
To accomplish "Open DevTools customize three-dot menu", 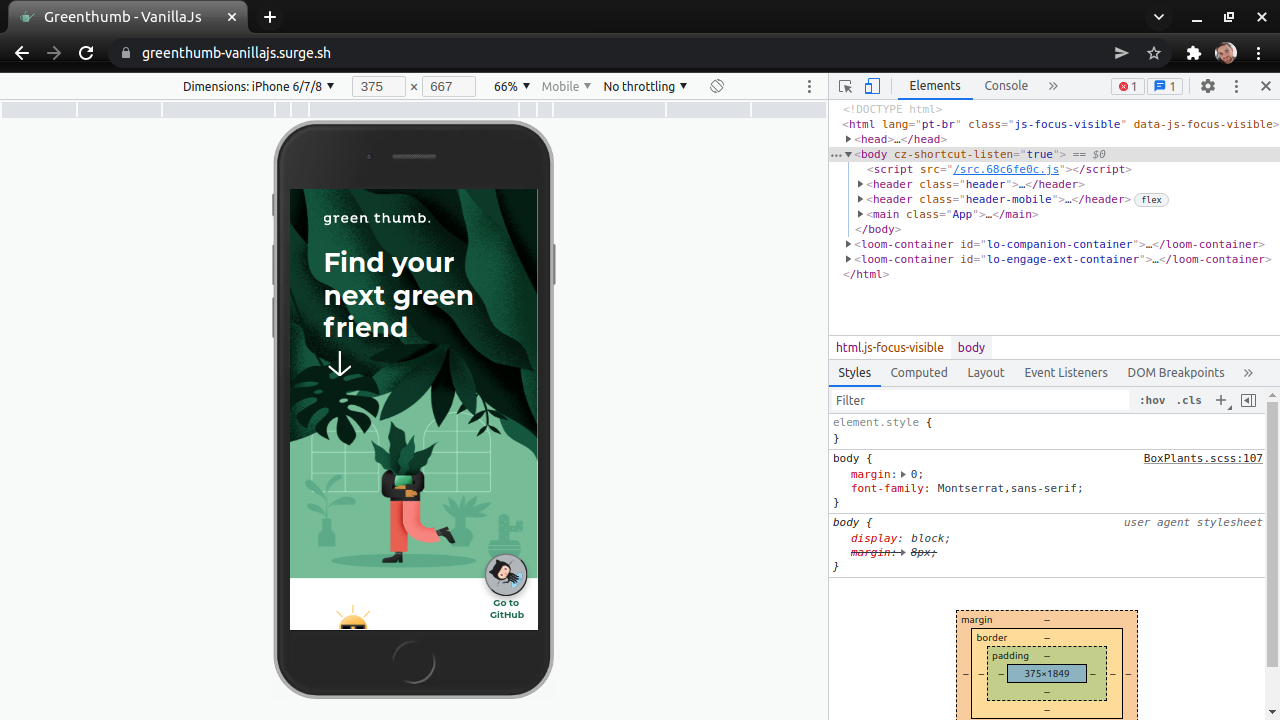I will (1236, 86).
